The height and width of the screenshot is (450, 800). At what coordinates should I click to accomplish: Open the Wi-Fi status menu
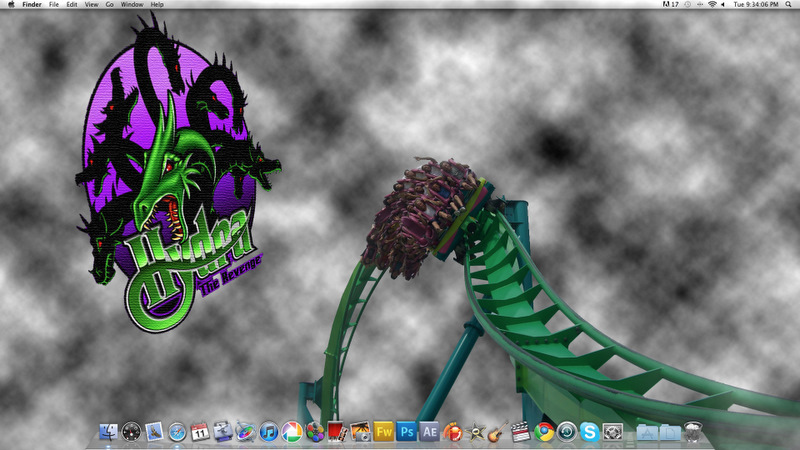(712, 5)
